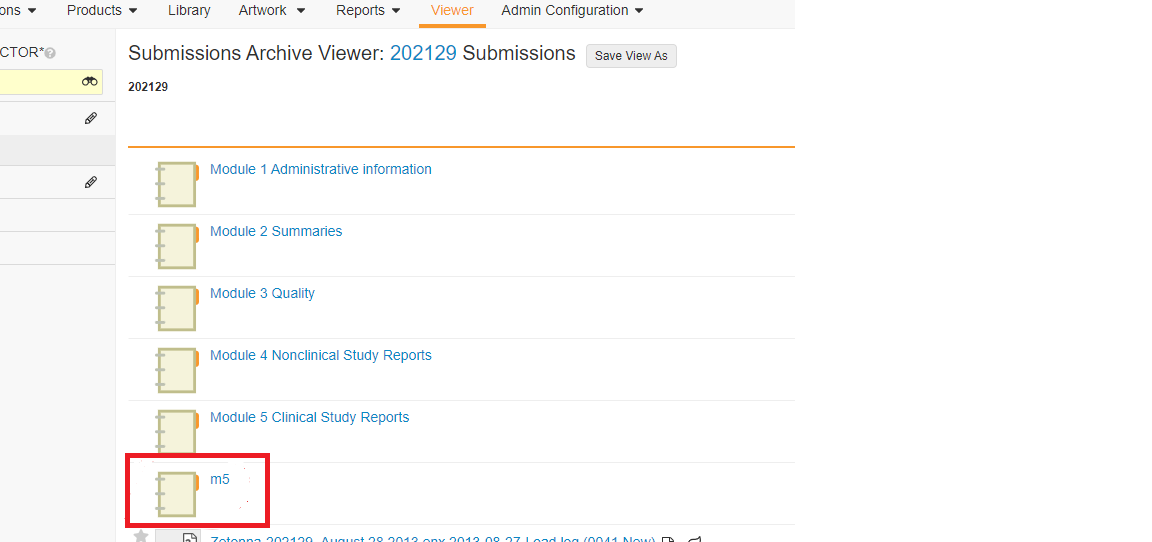Expand the Reports dropdown menu
1152x542 pixels.
click(x=368, y=11)
